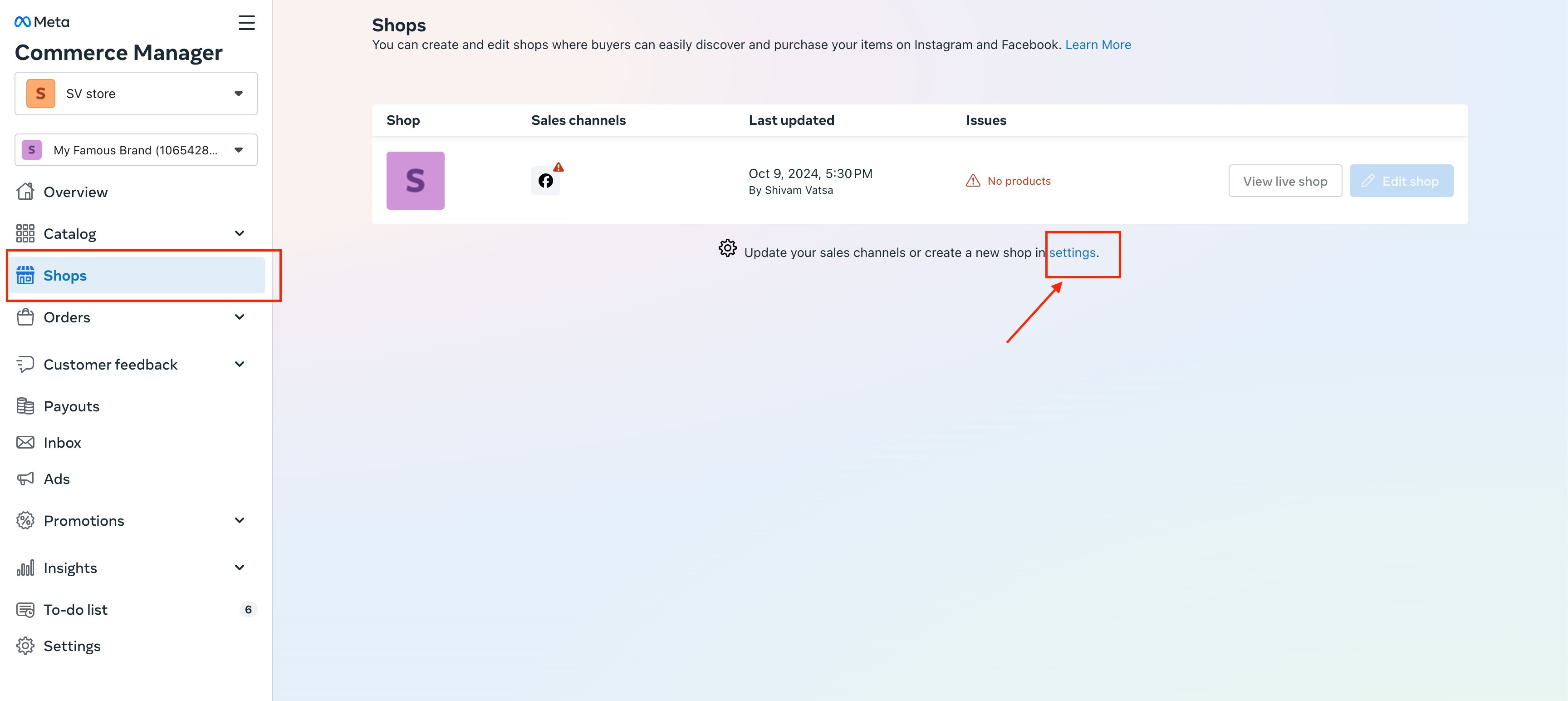The width and height of the screenshot is (1568, 701).
Task: Open the SV store account dropdown
Action: click(136, 94)
